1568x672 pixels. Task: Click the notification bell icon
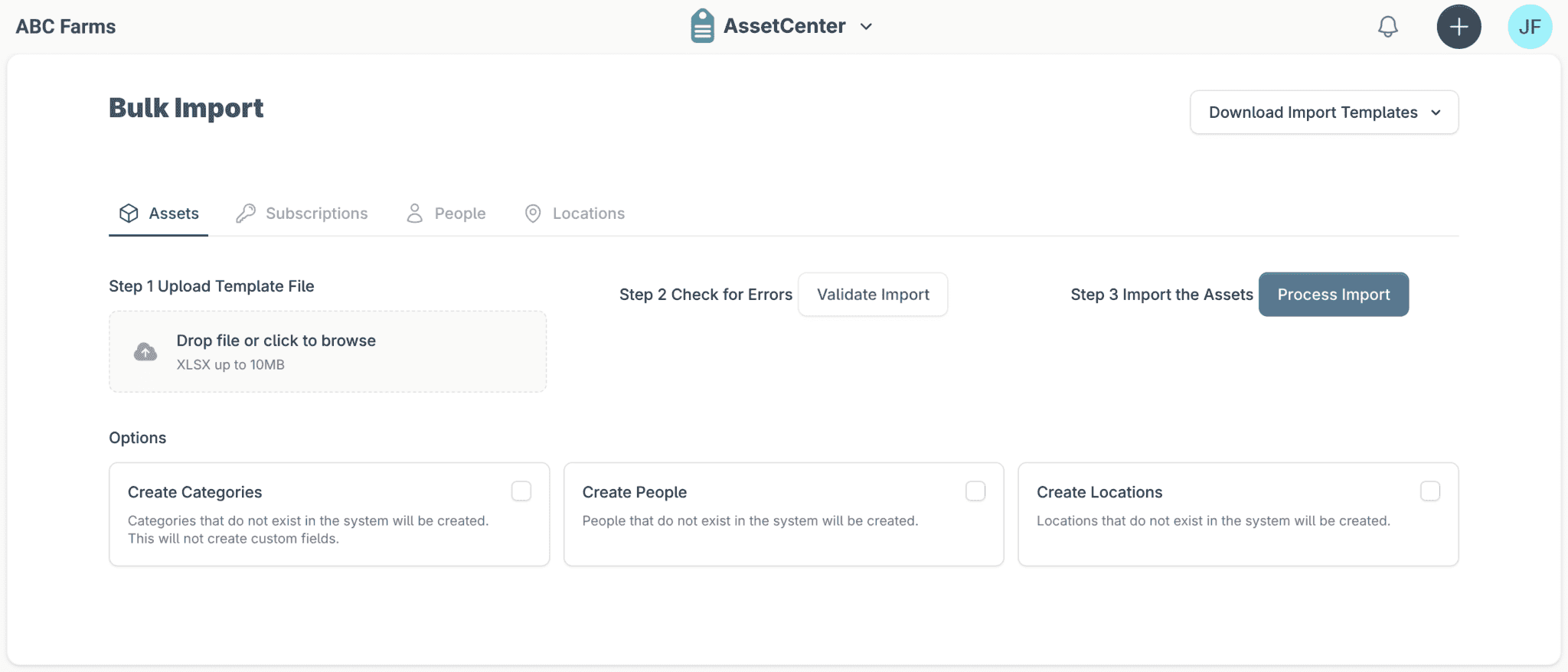[1387, 27]
